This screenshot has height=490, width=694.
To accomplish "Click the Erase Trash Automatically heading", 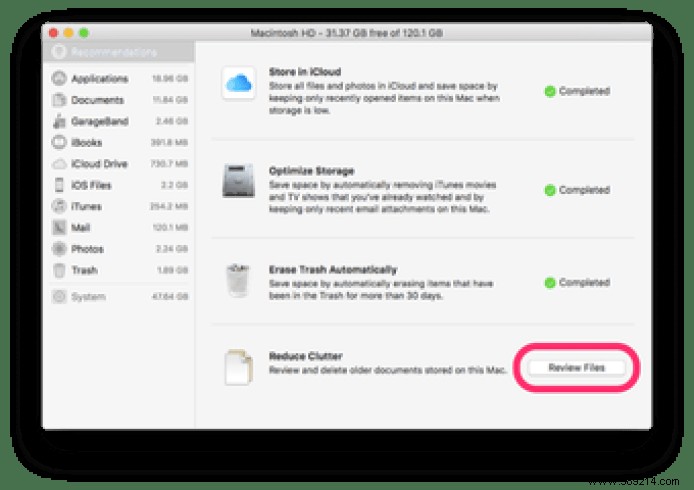I will 333,270.
